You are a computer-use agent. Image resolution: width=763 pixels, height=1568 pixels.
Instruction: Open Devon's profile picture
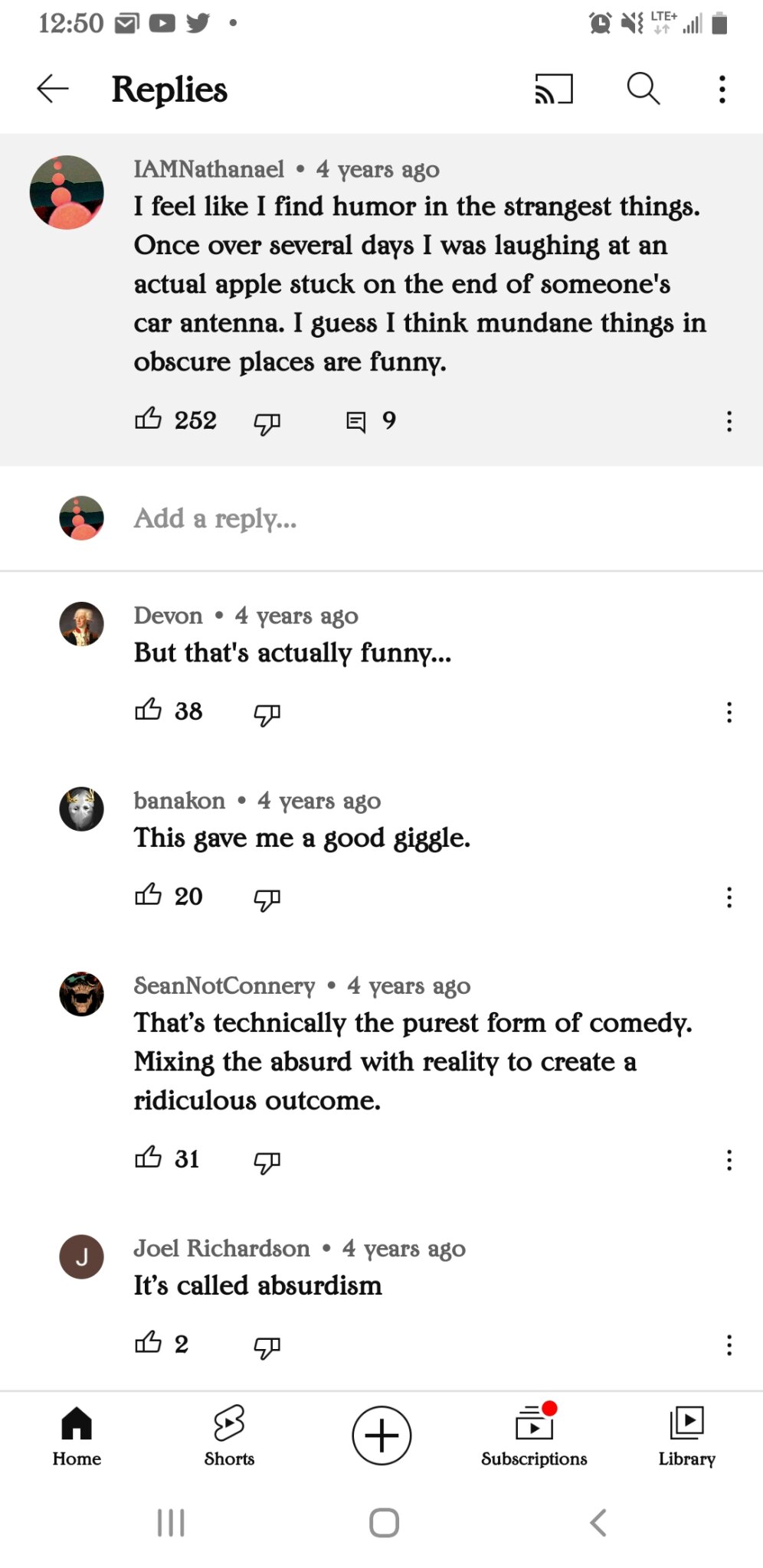80,624
